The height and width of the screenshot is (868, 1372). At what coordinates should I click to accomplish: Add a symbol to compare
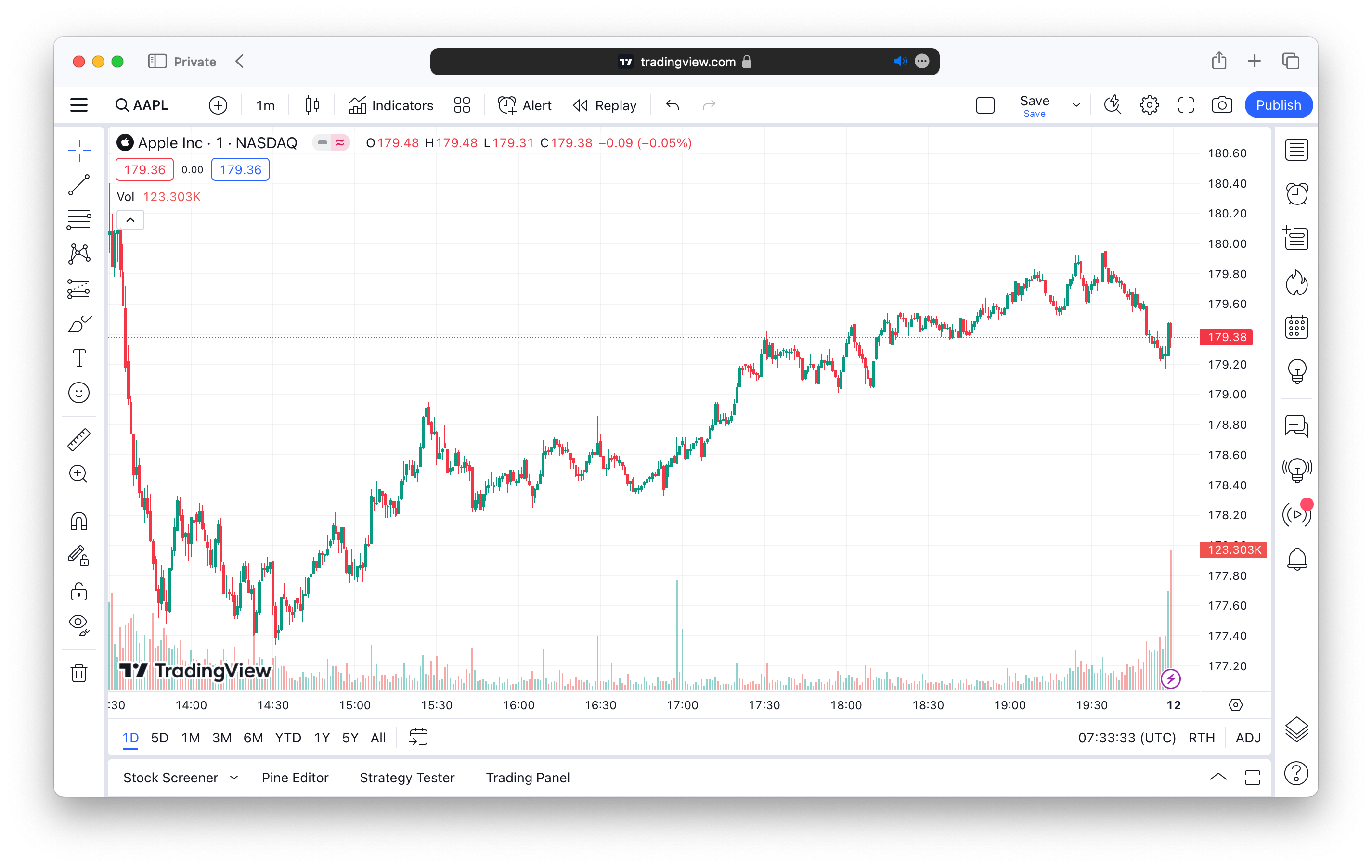(218, 105)
